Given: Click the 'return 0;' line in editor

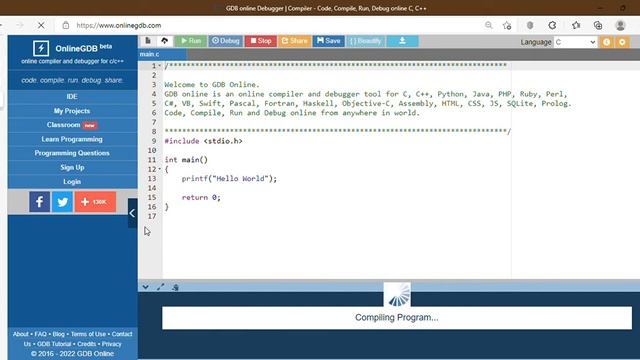Looking at the screenshot, I should pyautogui.click(x=201, y=197).
